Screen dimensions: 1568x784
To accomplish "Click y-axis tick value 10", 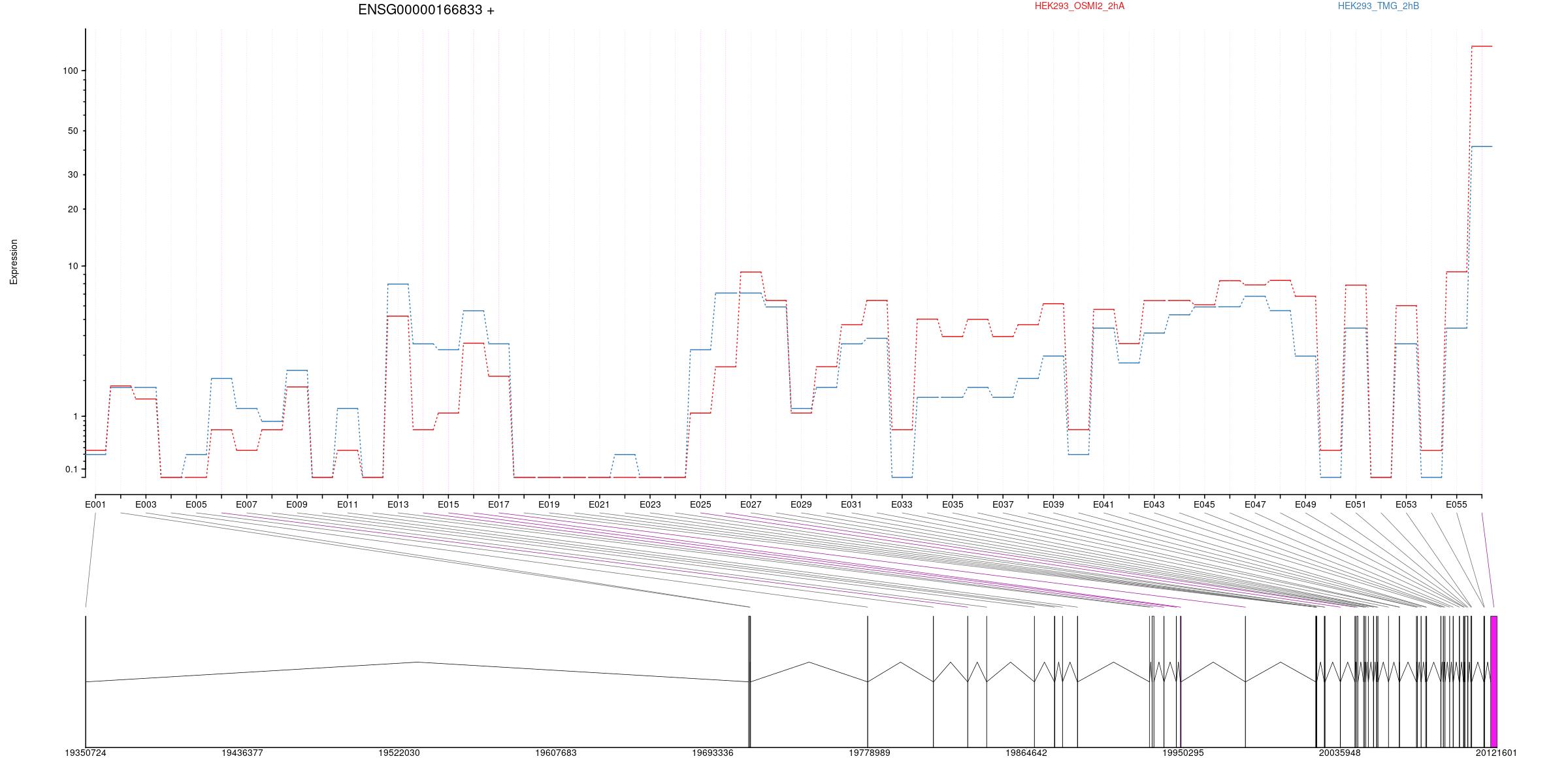I will pos(73,266).
